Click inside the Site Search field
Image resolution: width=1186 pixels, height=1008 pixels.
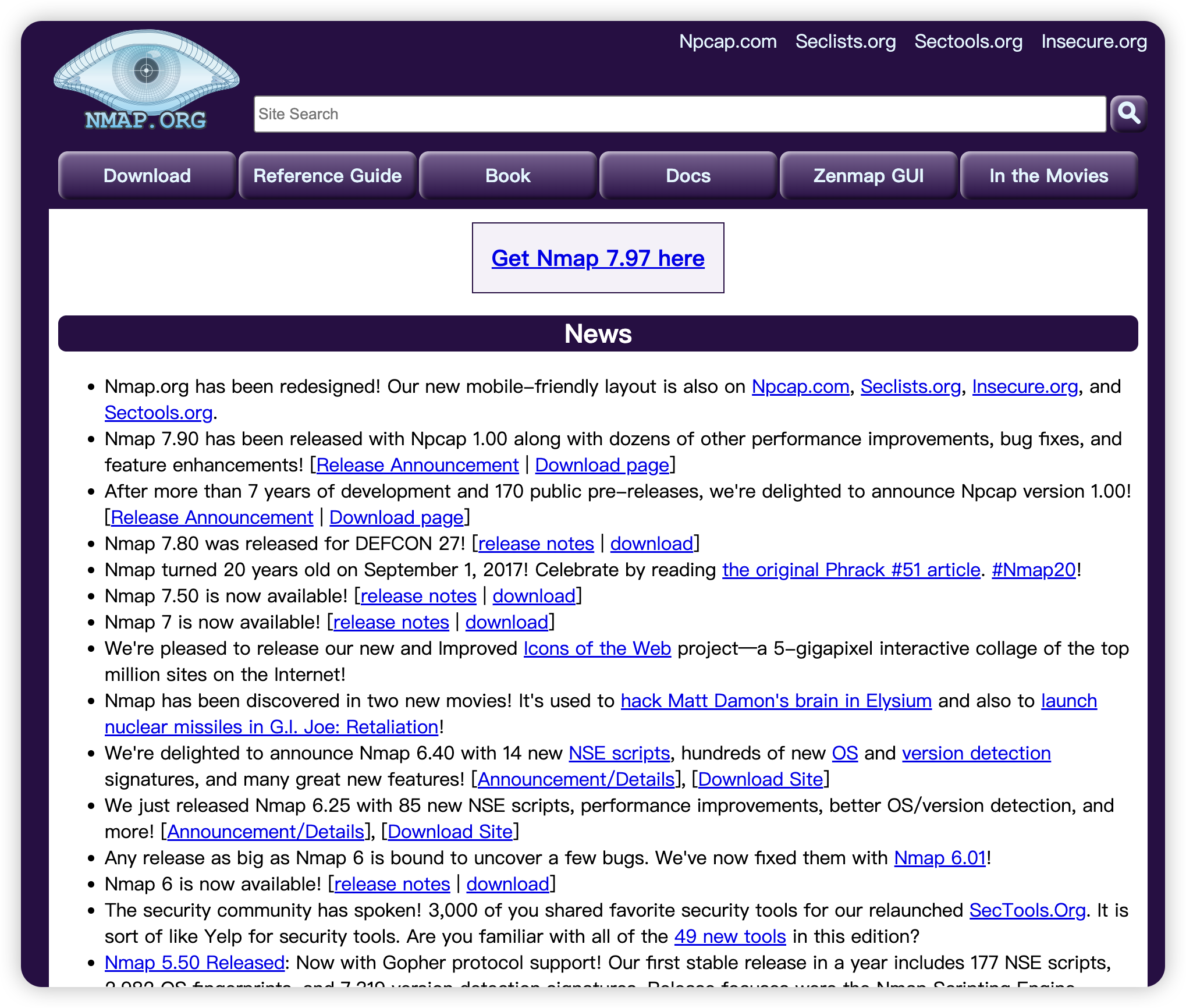click(x=679, y=114)
